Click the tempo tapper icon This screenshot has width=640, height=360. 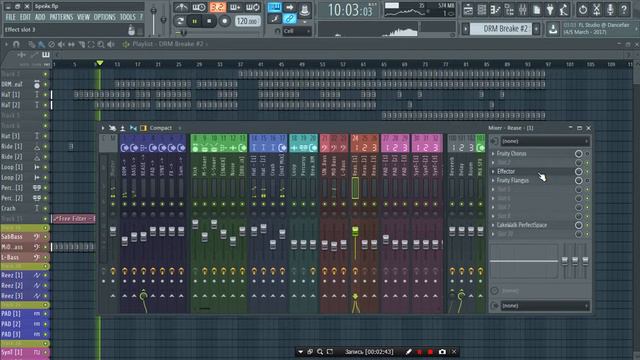[x=564, y=10]
